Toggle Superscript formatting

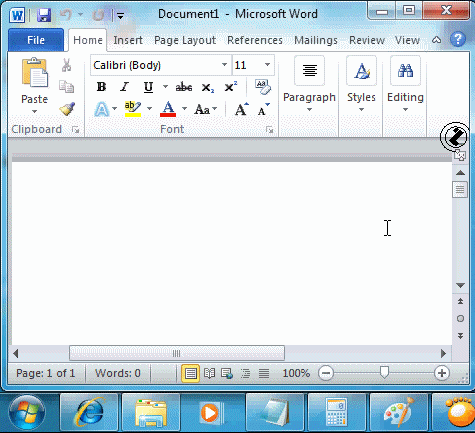click(230, 87)
